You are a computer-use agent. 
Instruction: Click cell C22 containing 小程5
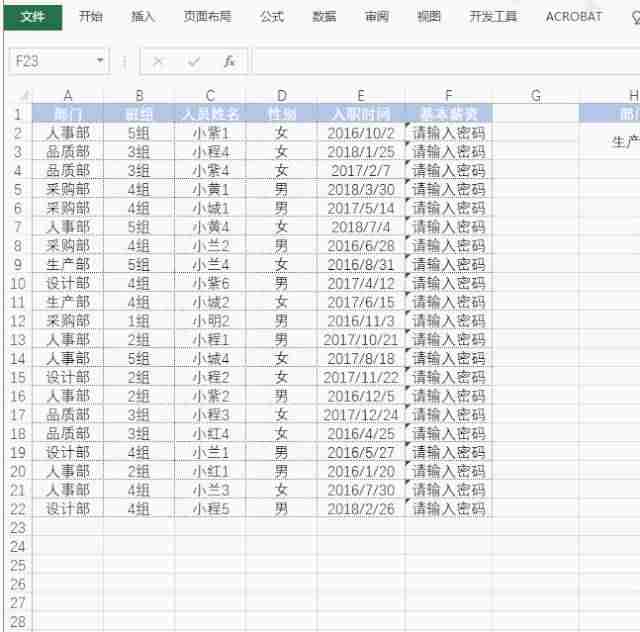coord(210,509)
